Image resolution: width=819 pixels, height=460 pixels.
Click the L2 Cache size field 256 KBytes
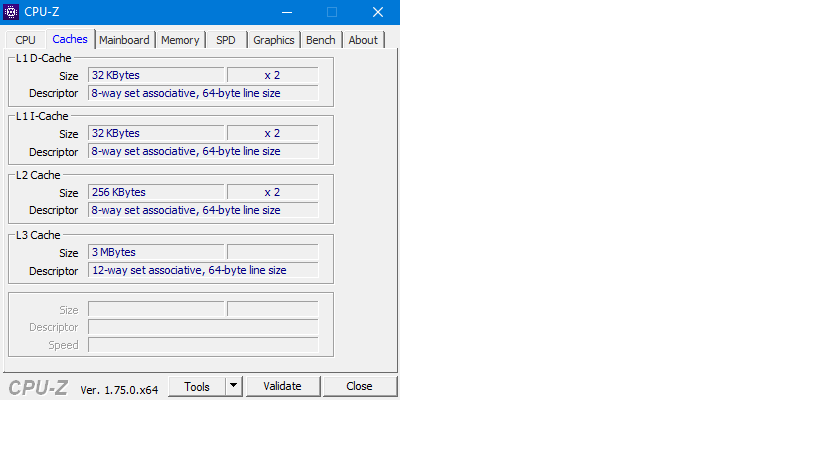click(x=156, y=192)
